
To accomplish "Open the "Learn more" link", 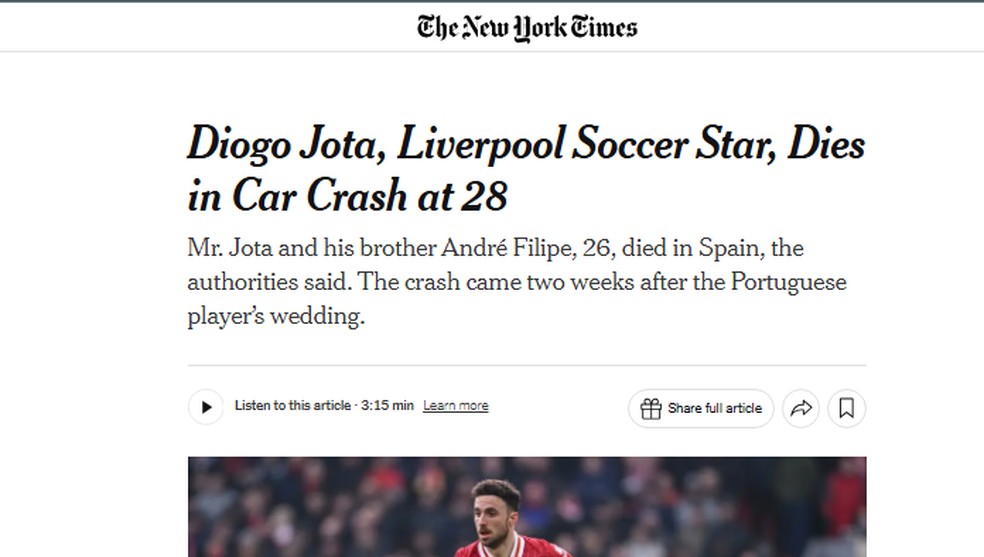I will (x=455, y=406).
